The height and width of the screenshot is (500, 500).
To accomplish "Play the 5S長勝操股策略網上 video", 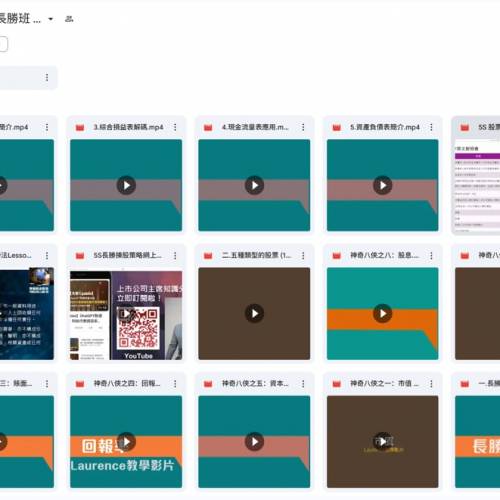I will pos(126,313).
